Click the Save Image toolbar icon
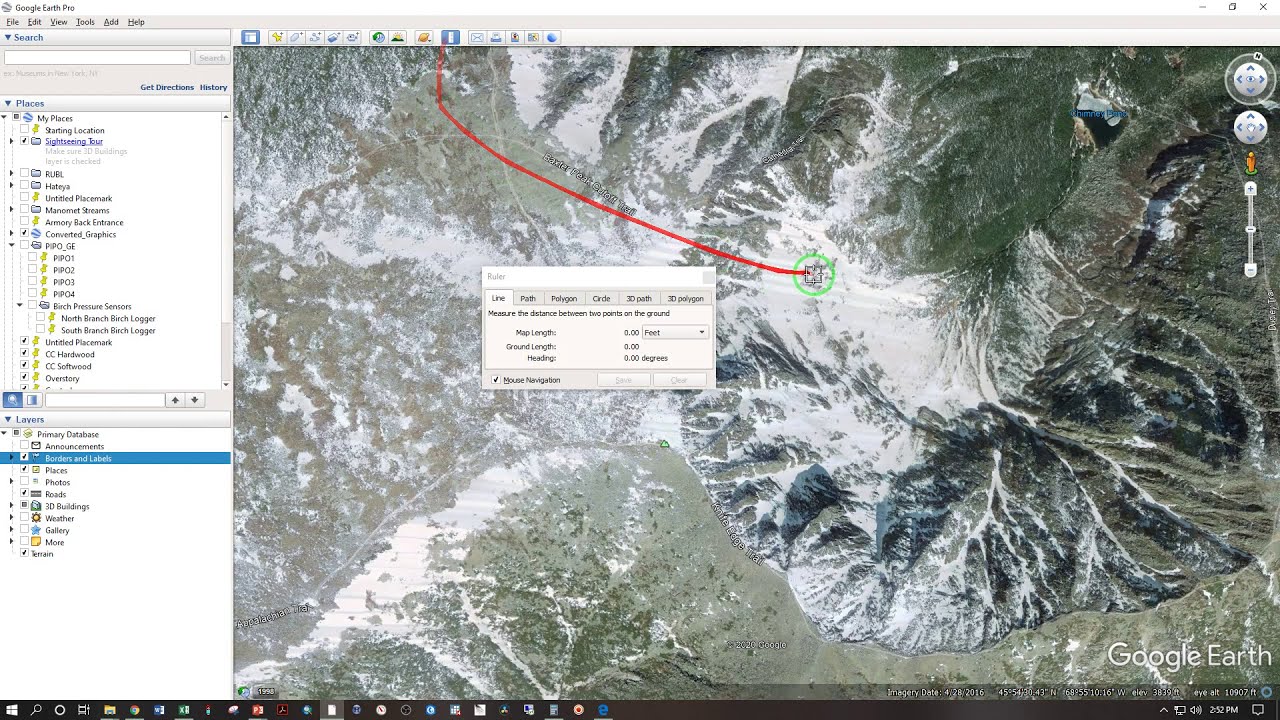This screenshot has width=1280, height=720. click(515, 37)
